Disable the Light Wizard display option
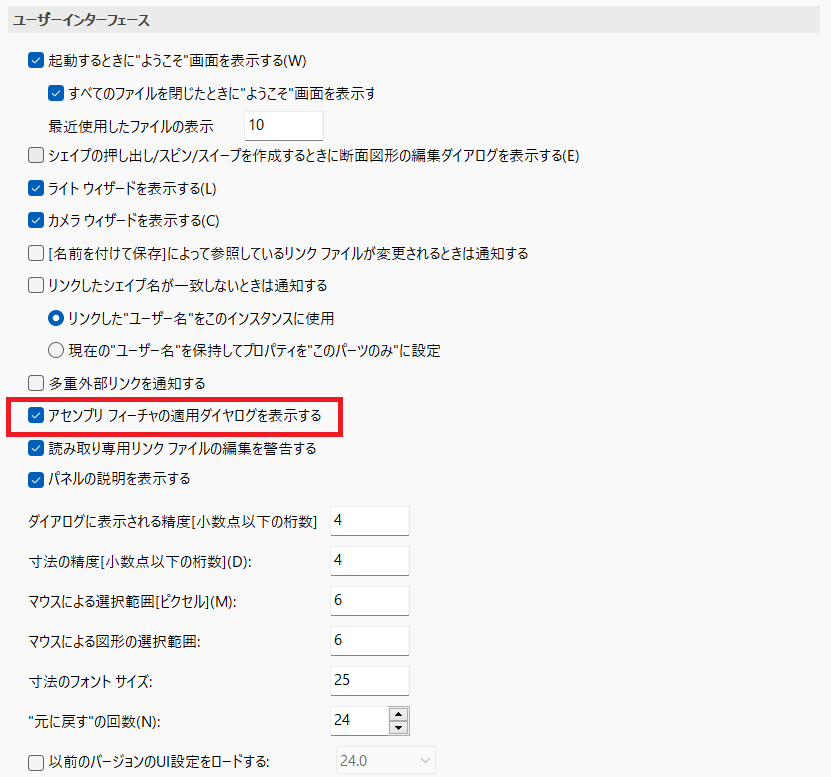This screenshot has height=777, width=831. pyautogui.click(x=35, y=187)
